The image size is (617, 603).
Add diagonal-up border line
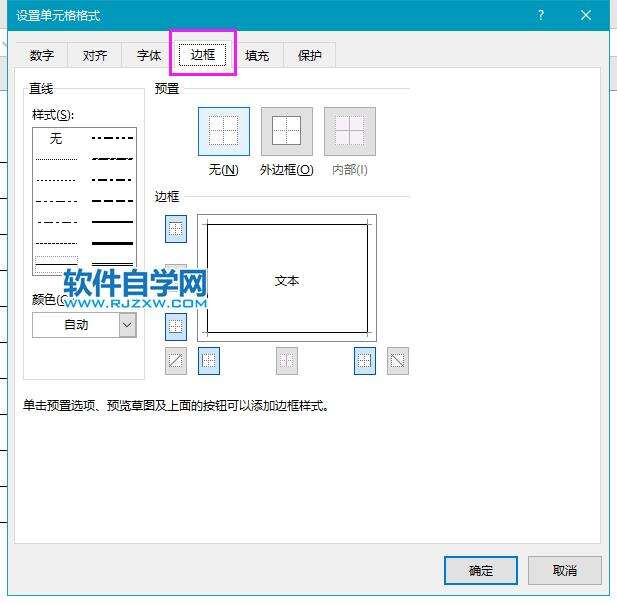pyautogui.click(x=175, y=361)
